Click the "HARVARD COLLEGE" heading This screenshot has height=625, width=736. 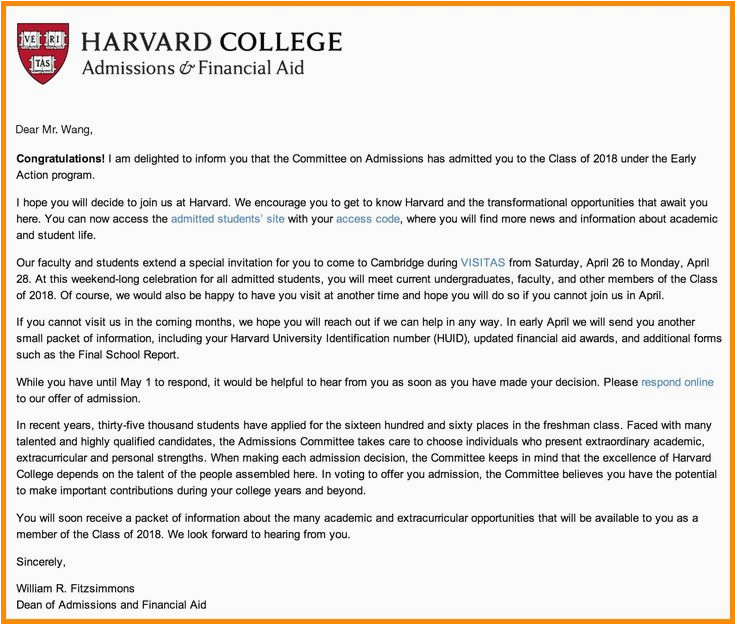(x=211, y=42)
